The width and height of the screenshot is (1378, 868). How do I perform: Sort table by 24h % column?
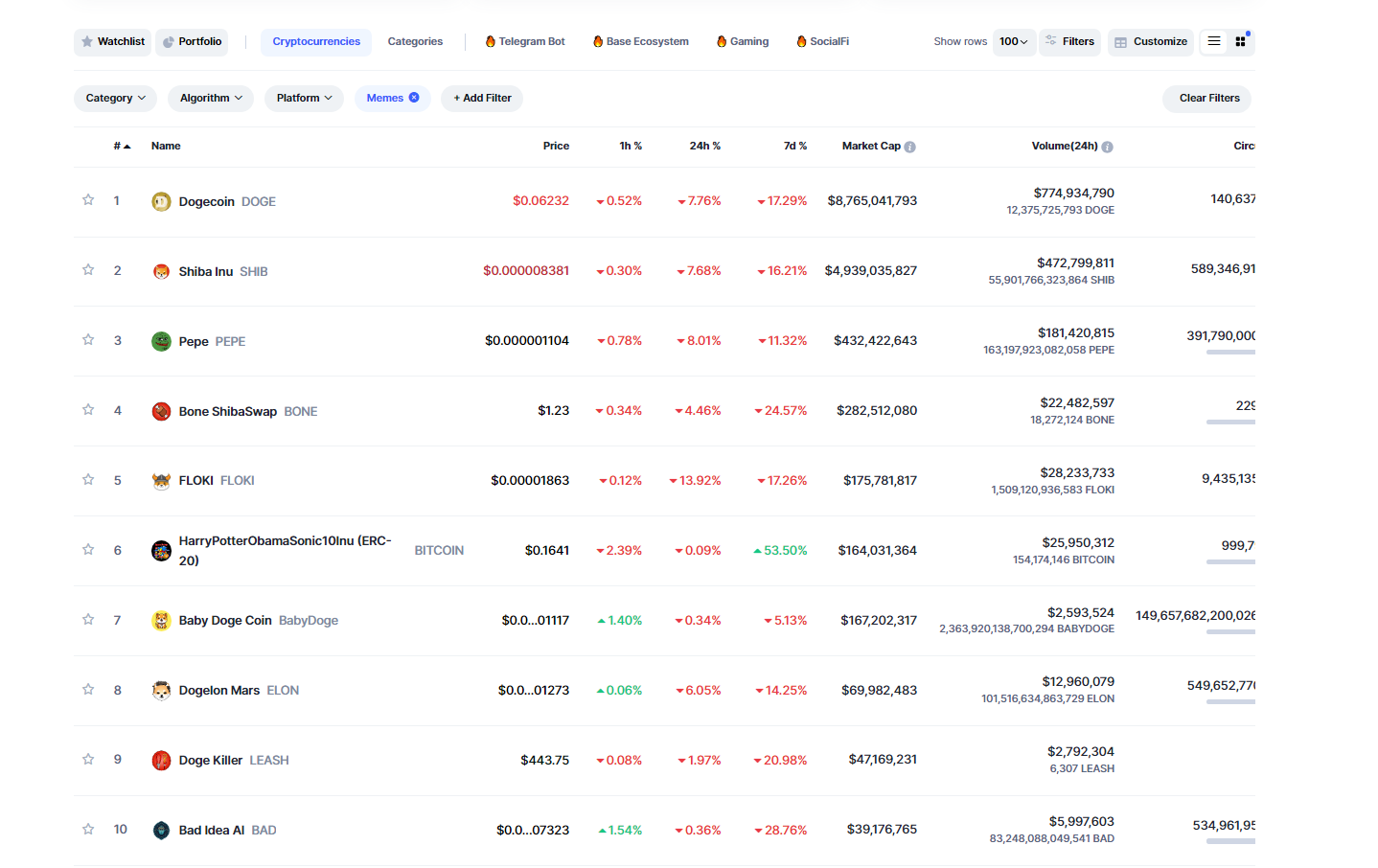pos(705,147)
